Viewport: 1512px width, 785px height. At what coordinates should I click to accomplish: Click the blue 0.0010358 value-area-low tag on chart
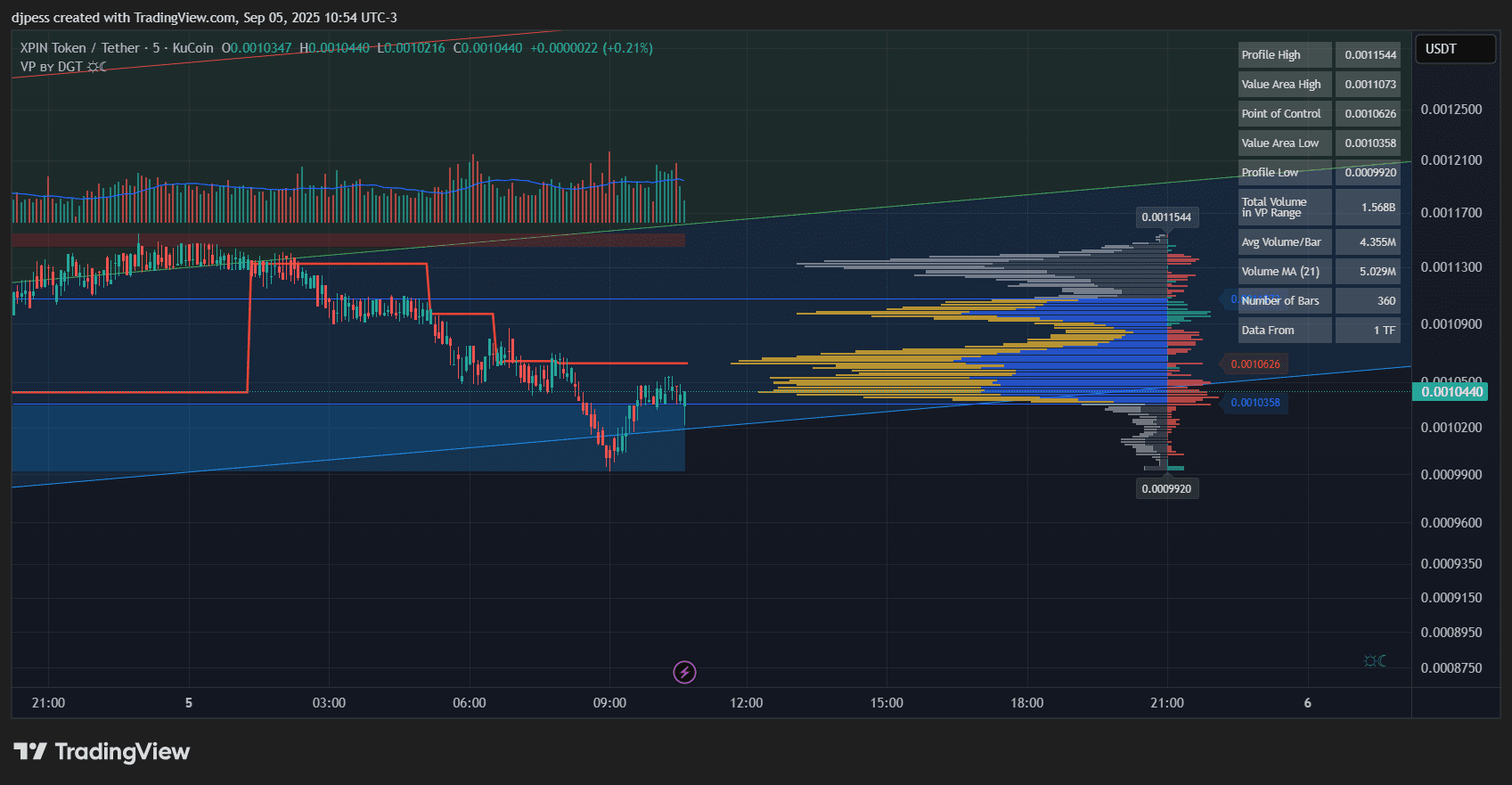pyautogui.click(x=1255, y=402)
